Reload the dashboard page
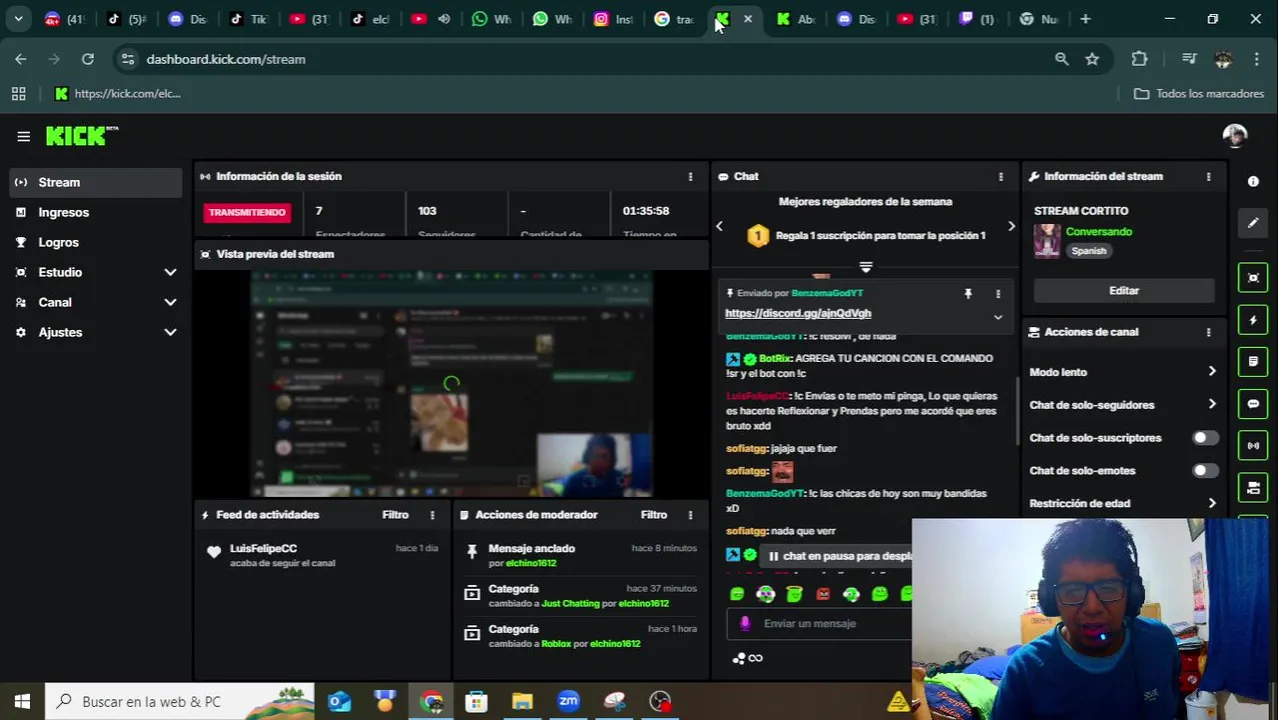1278x720 pixels. point(88,59)
